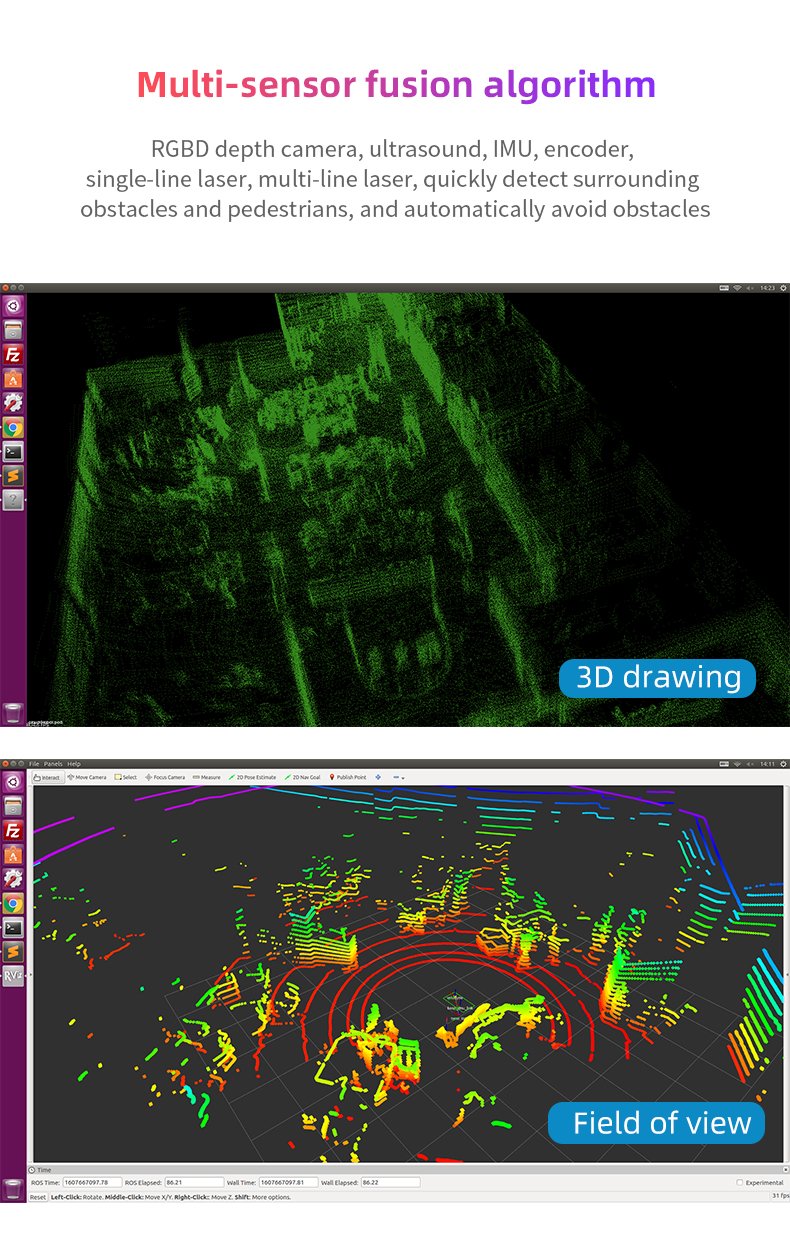The width and height of the screenshot is (790, 1235).
Task: Open the minus remove-tool dropdown in toolbar
Action: 398,777
